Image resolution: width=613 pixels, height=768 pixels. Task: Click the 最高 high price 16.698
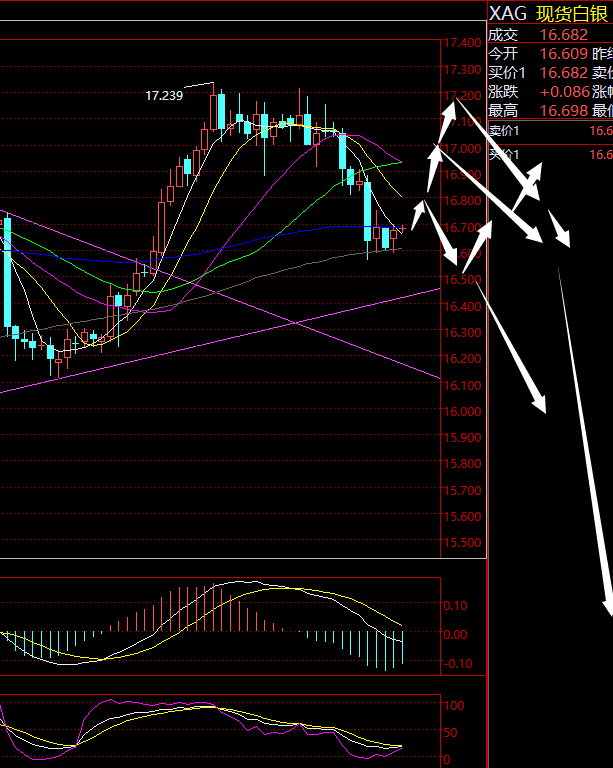tap(564, 111)
